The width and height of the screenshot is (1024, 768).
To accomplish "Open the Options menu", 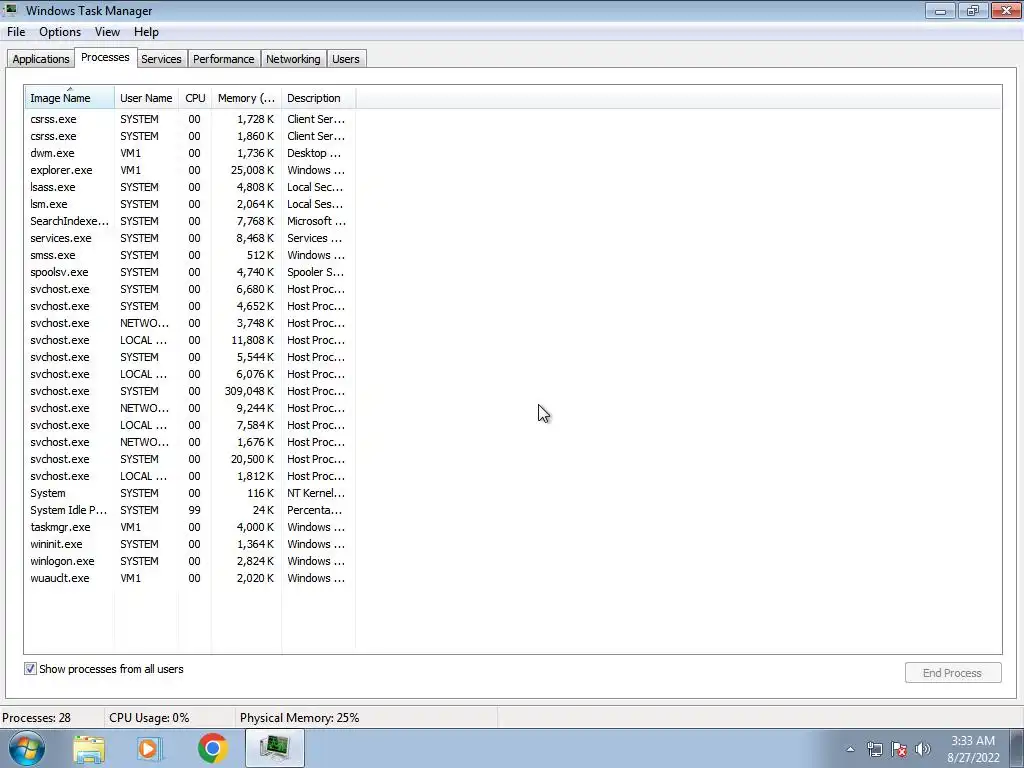I will [x=60, y=32].
